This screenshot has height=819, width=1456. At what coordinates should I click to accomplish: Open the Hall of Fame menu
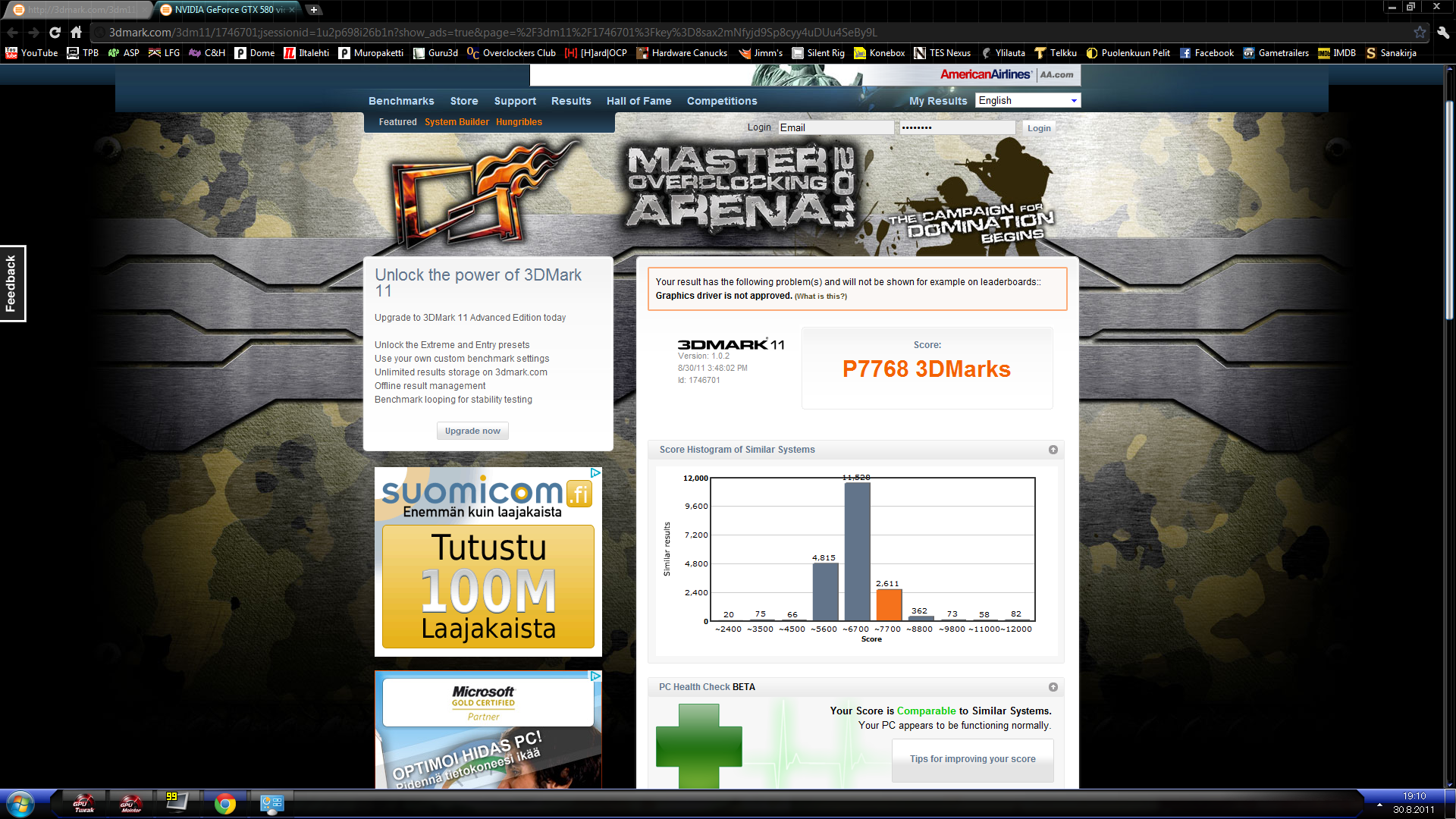coord(639,101)
